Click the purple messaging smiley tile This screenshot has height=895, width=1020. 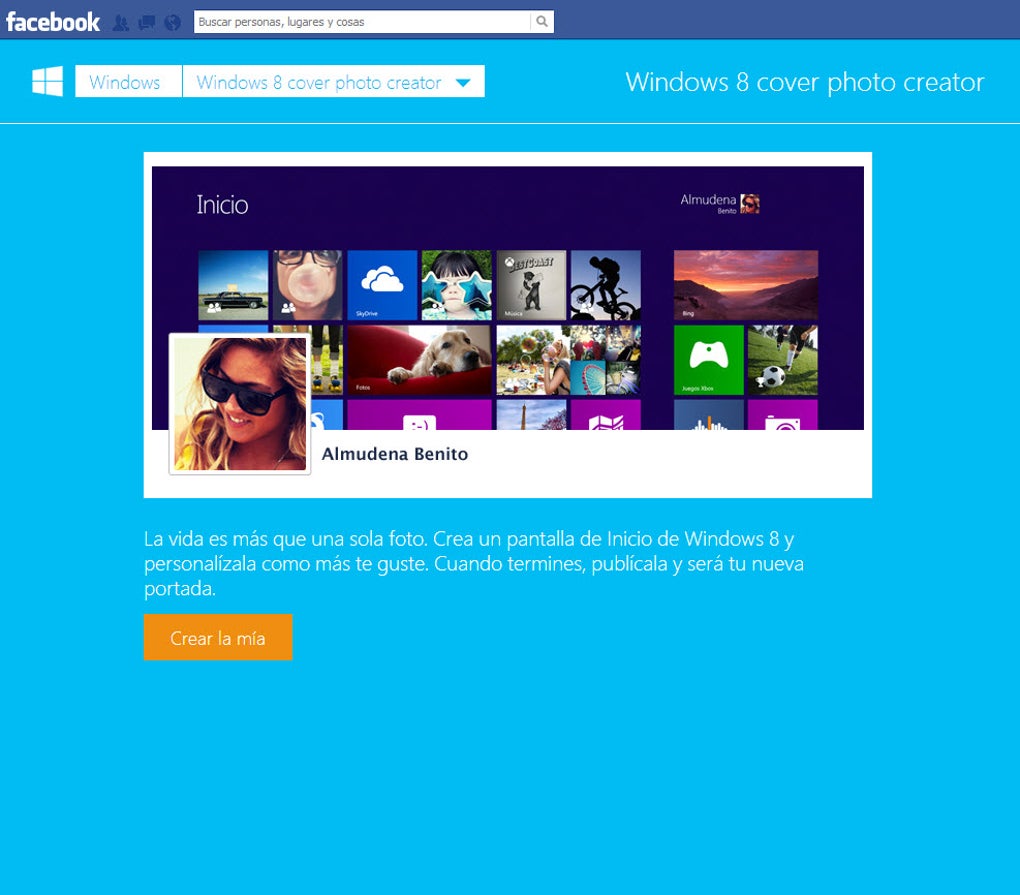click(420, 415)
